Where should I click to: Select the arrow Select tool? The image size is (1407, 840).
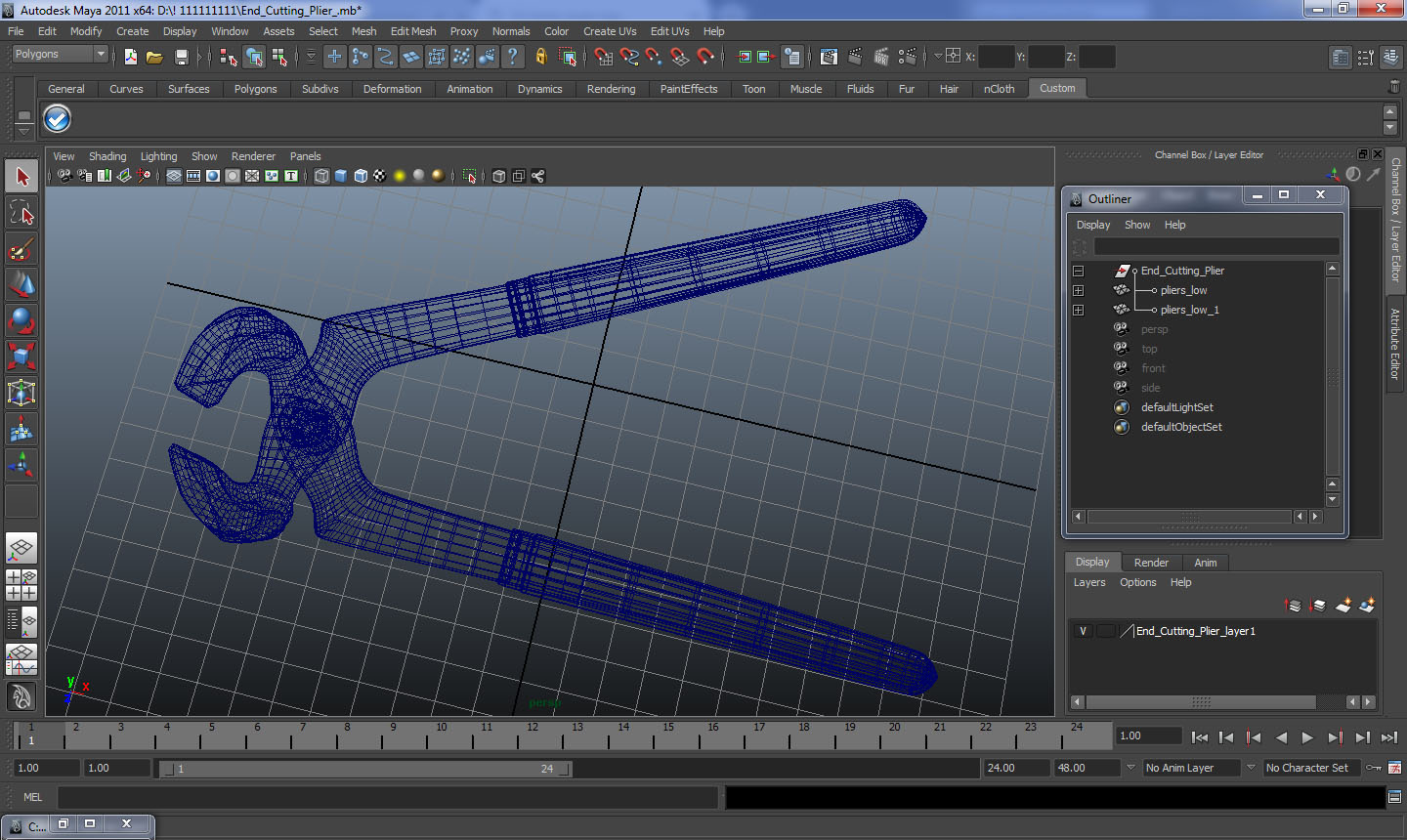21,177
